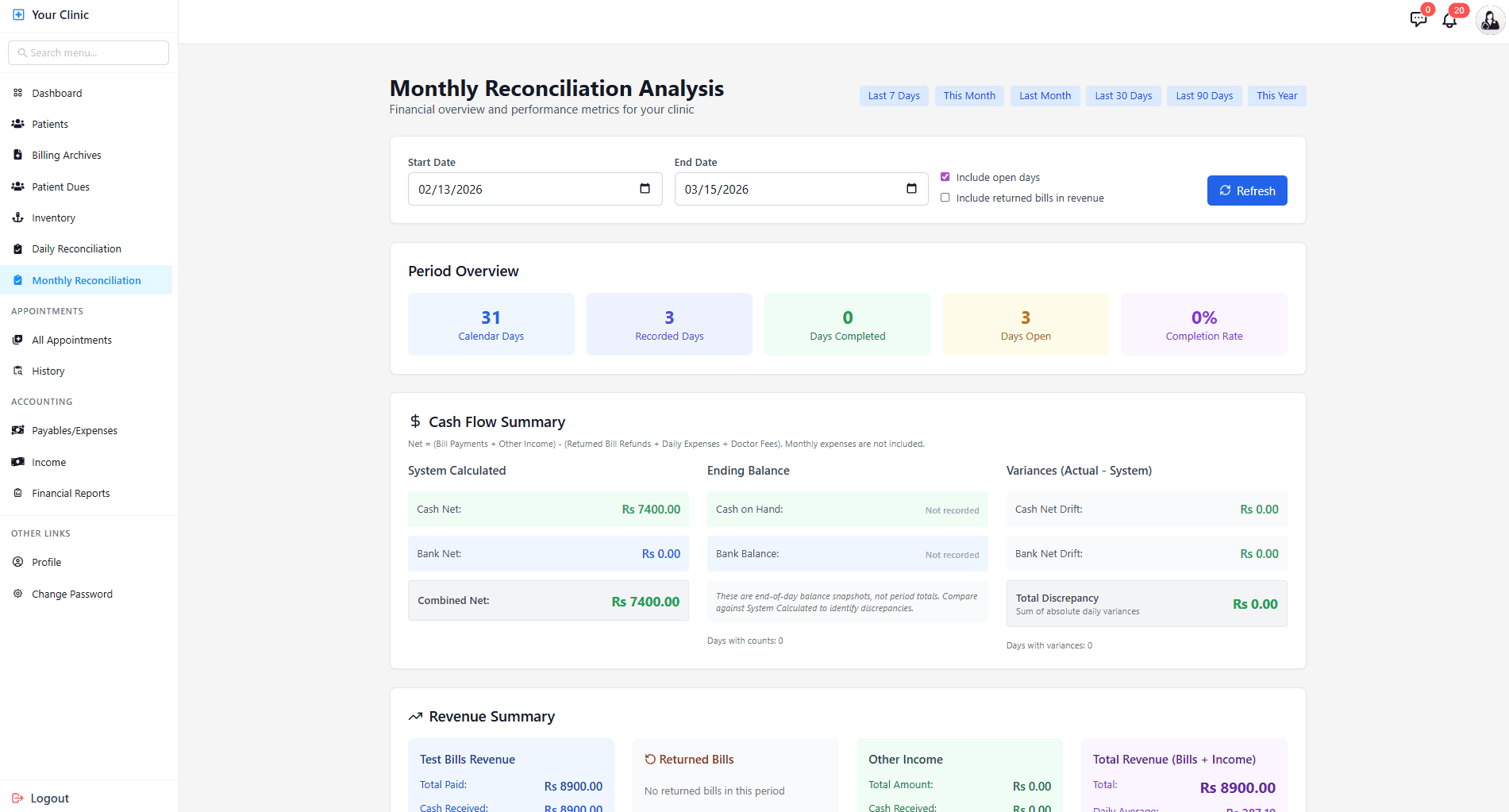Select the Last 90 Days filter
This screenshot has width=1509, height=812.
point(1203,95)
